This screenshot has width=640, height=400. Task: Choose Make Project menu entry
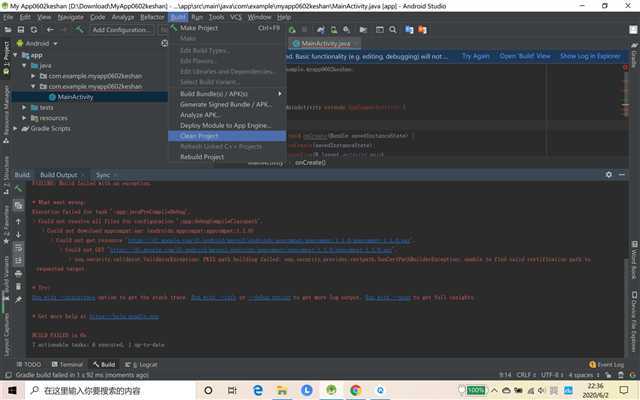tap(227, 28)
